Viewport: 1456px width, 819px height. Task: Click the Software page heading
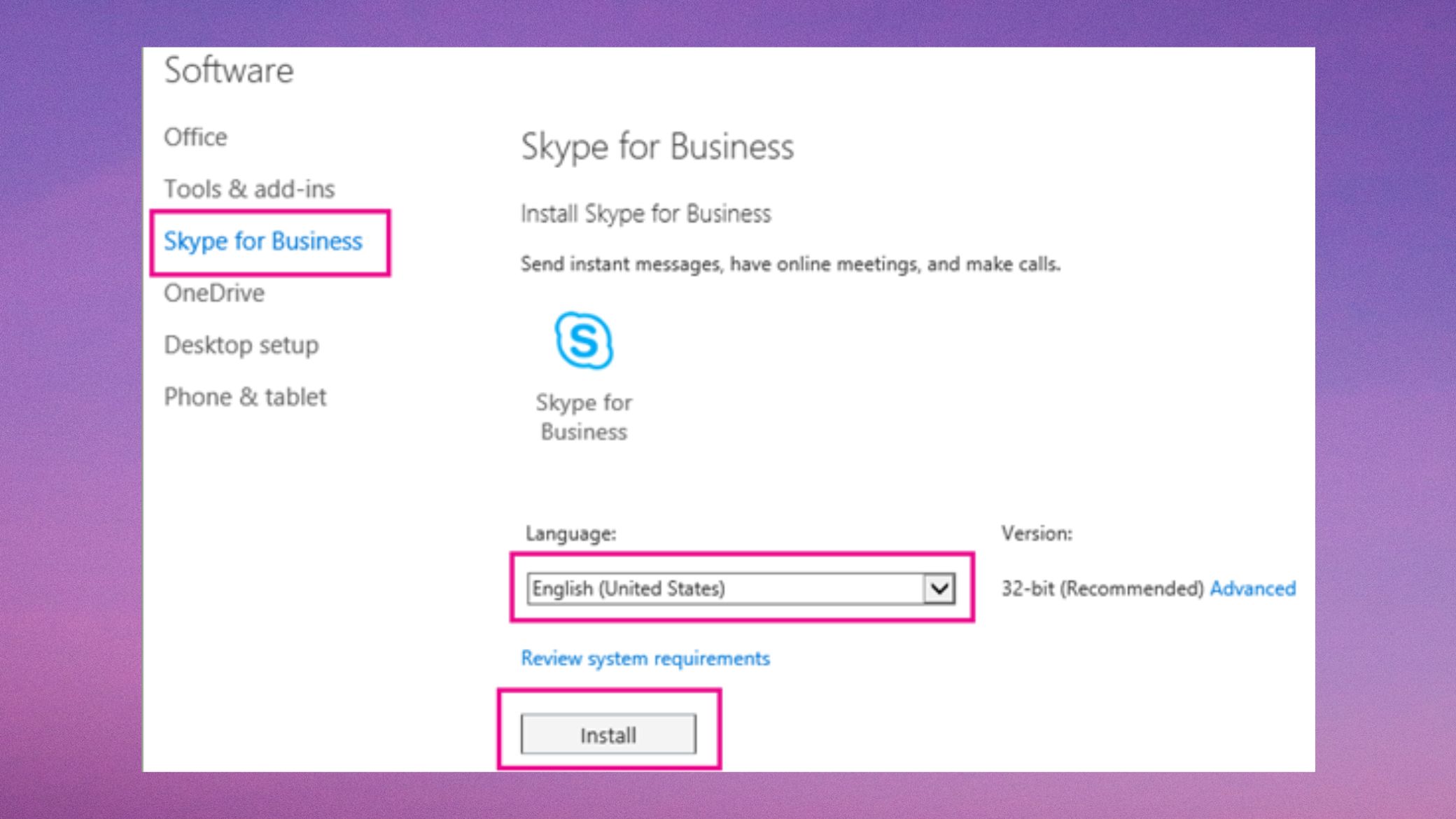pyautogui.click(x=229, y=71)
